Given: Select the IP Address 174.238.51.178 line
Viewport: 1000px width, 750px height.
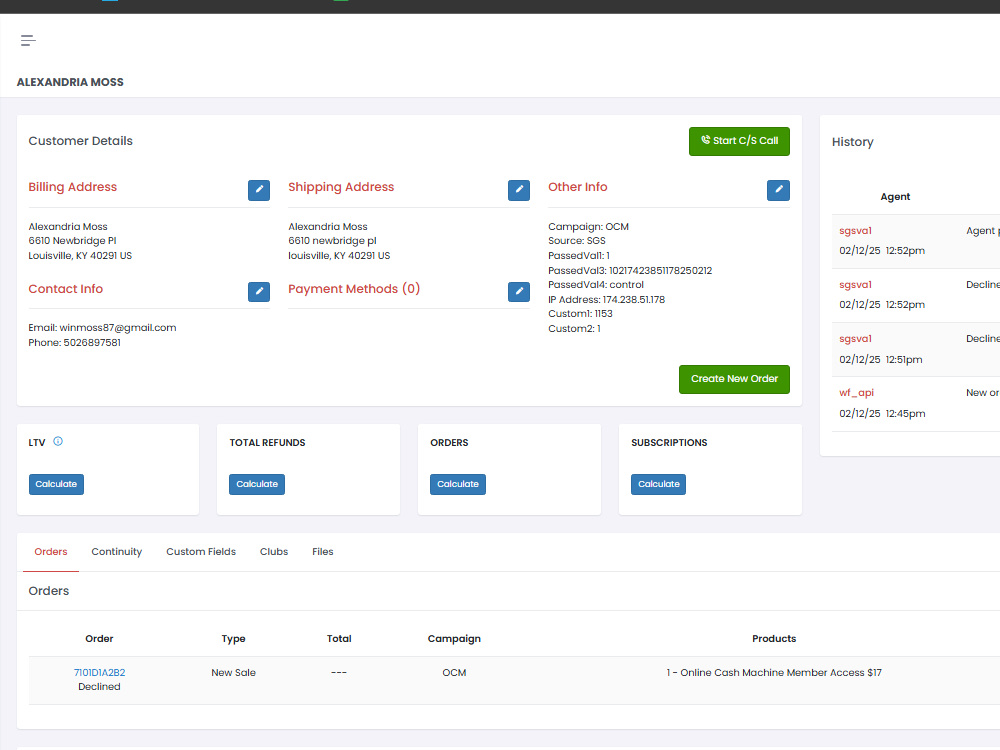Looking at the screenshot, I should click(607, 300).
